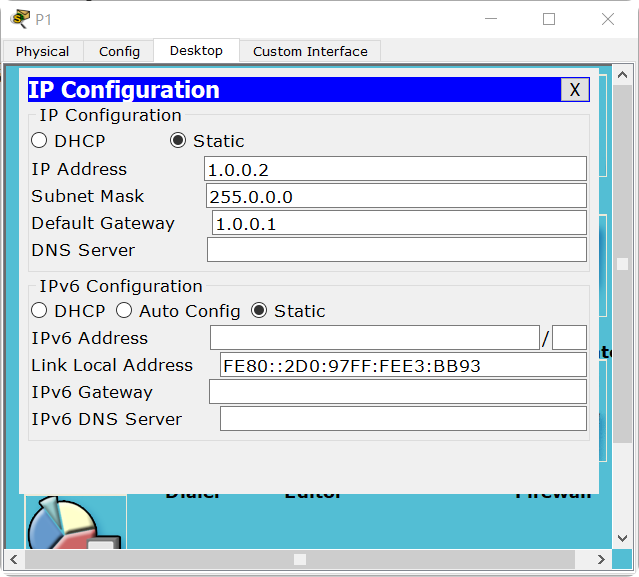
Task: Close the IP Configuration panel with X
Action: point(575,90)
